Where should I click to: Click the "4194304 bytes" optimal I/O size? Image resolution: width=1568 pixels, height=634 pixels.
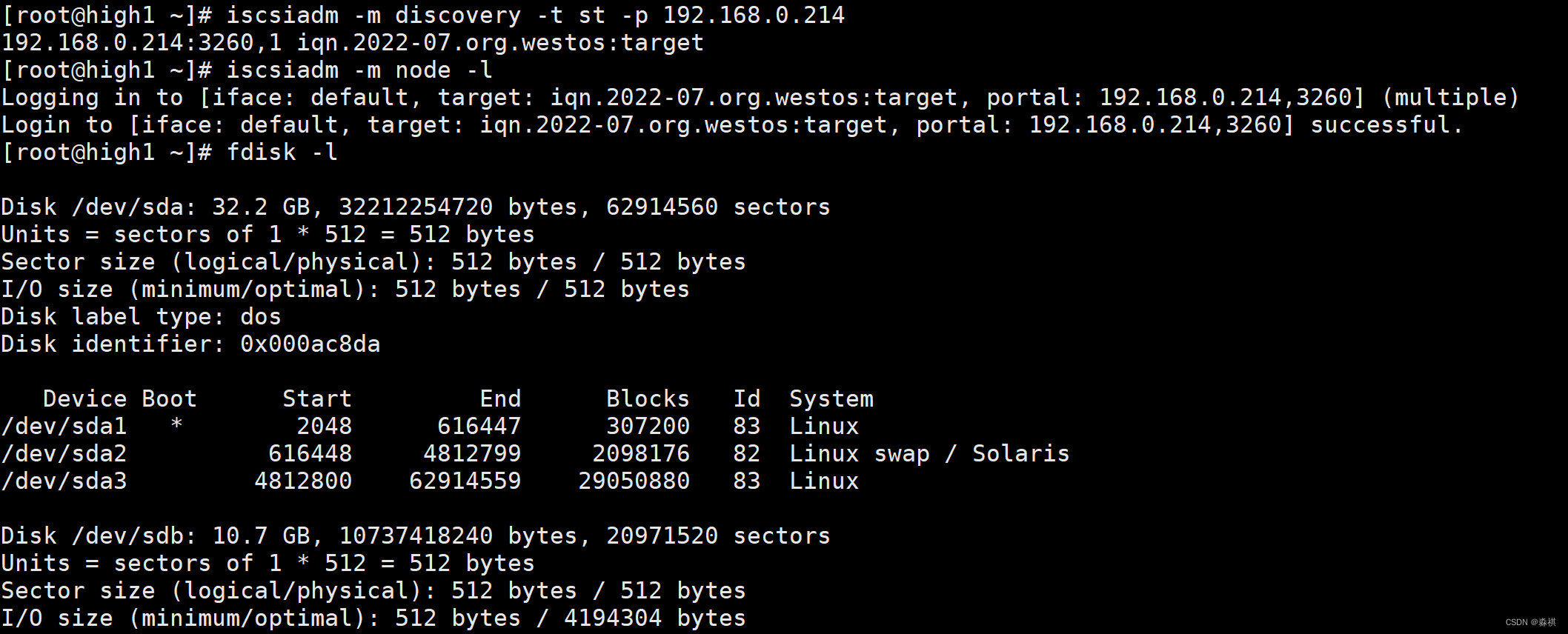(654, 618)
